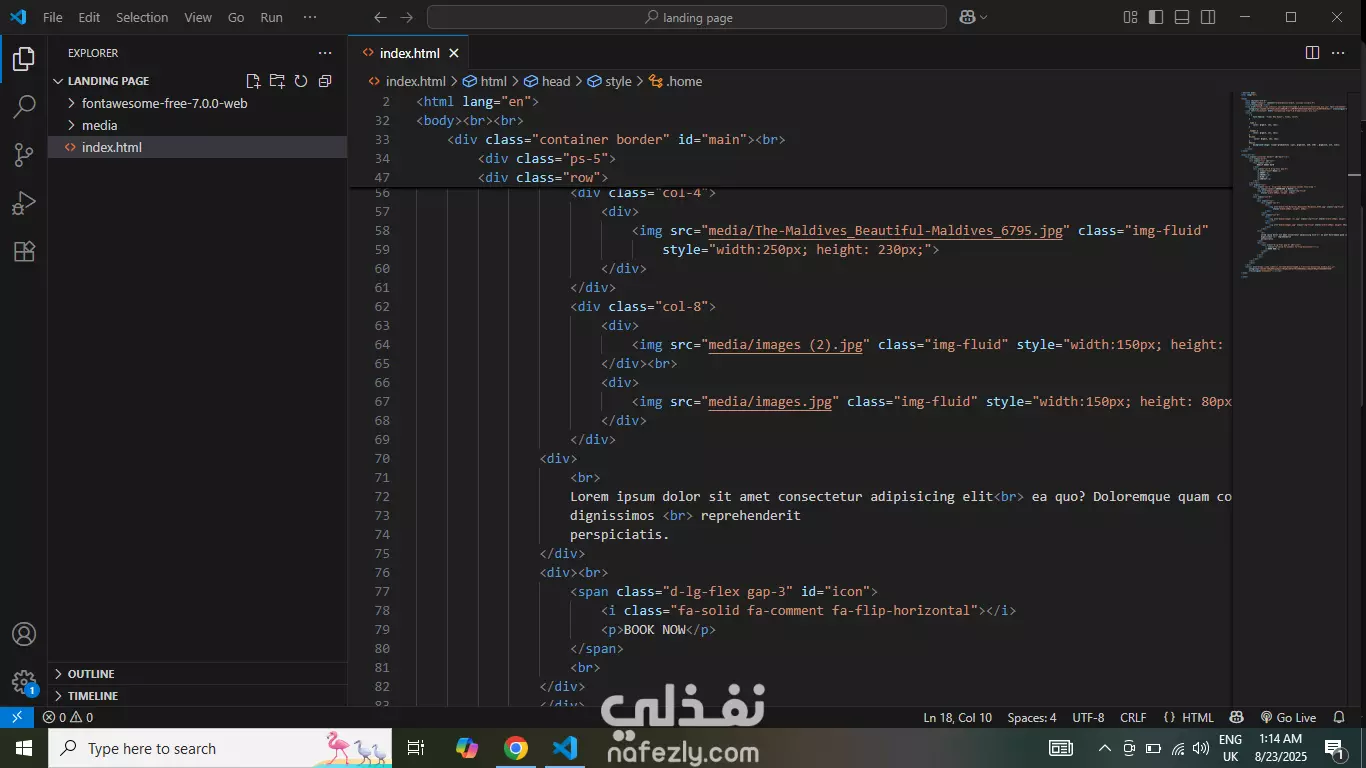The width and height of the screenshot is (1366, 768).
Task: Click the New Folder icon in Explorer
Action: (x=277, y=81)
